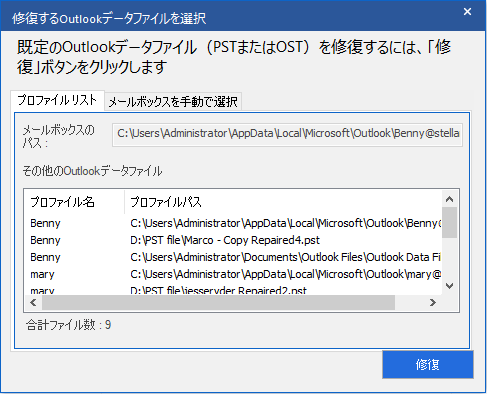Select Benny row with Outlook Files path

point(233,257)
